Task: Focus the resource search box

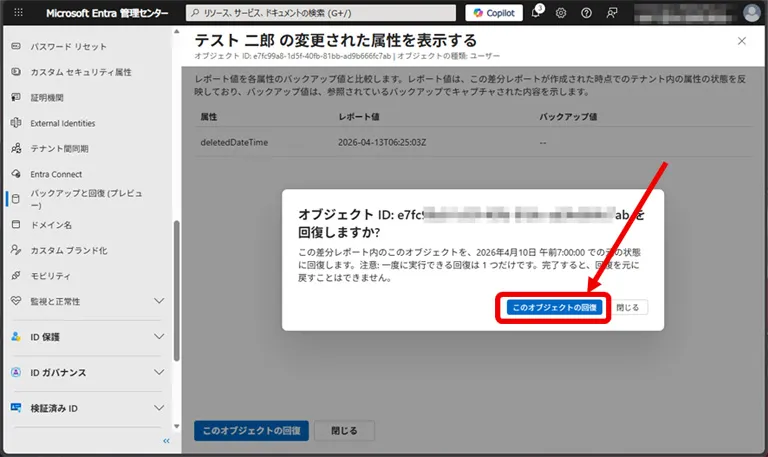Action: (321, 13)
